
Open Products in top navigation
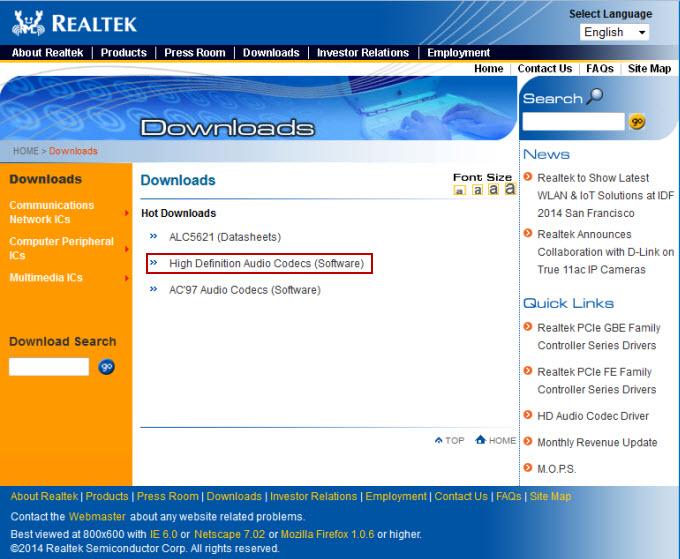tap(124, 53)
